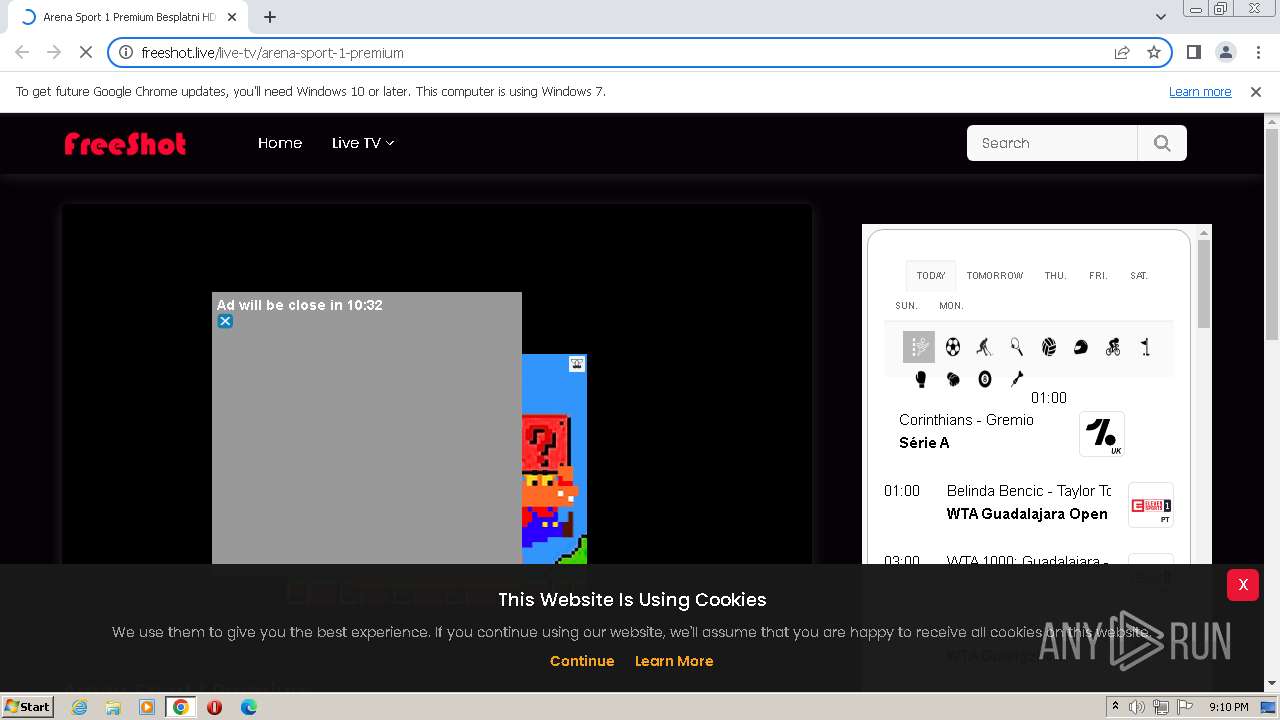Launch Opera from taskbar
The height and width of the screenshot is (720, 1280).
pyautogui.click(x=214, y=707)
